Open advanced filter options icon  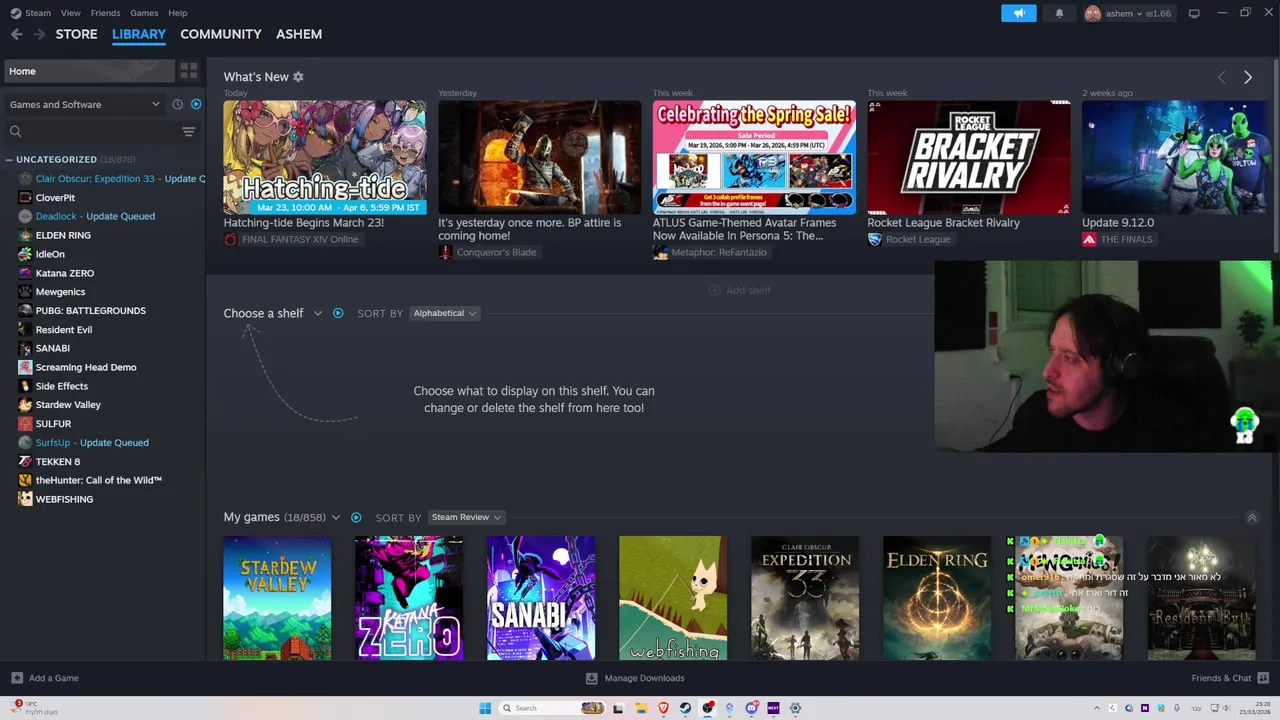click(188, 131)
